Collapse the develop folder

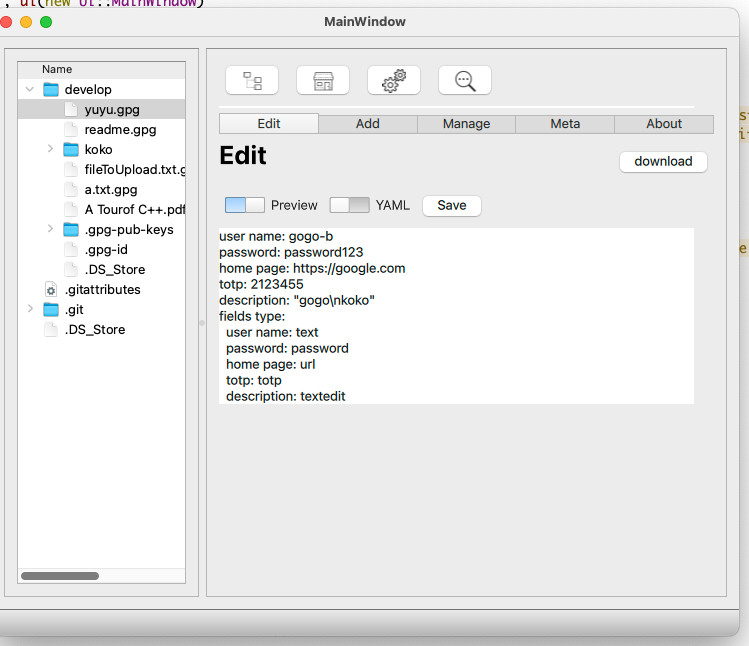coord(30,89)
